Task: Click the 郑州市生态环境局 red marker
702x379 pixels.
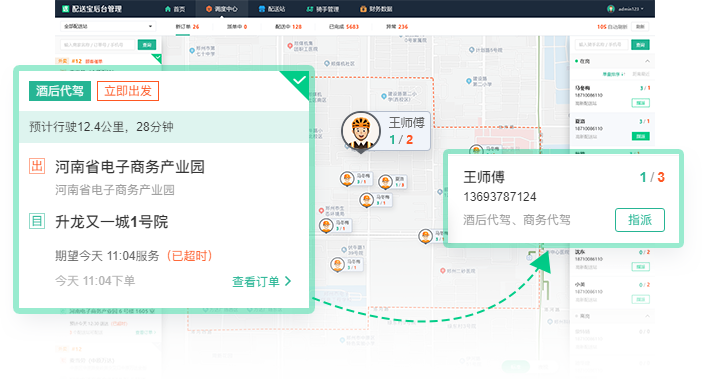Action: (321, 211)
